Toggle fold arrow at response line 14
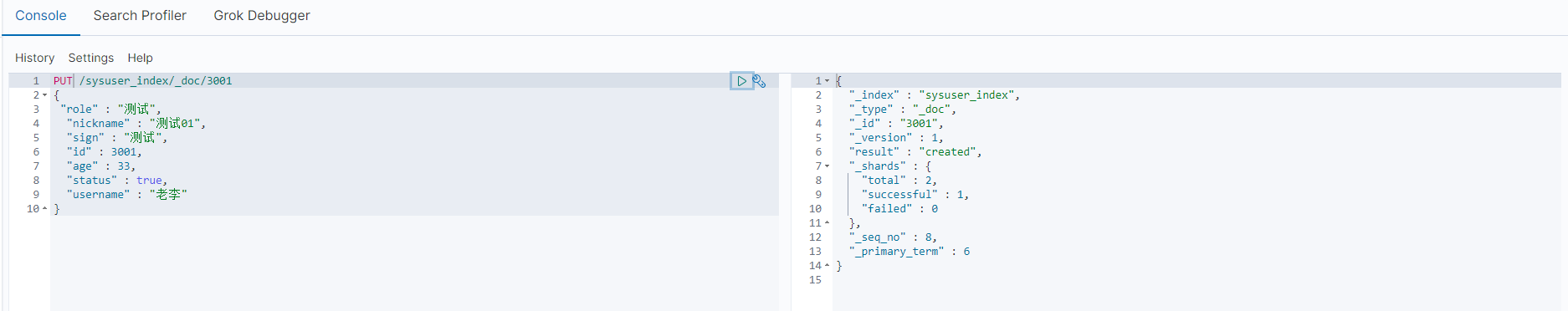The width and height of the screenshot is (1568, 311). 828,266
